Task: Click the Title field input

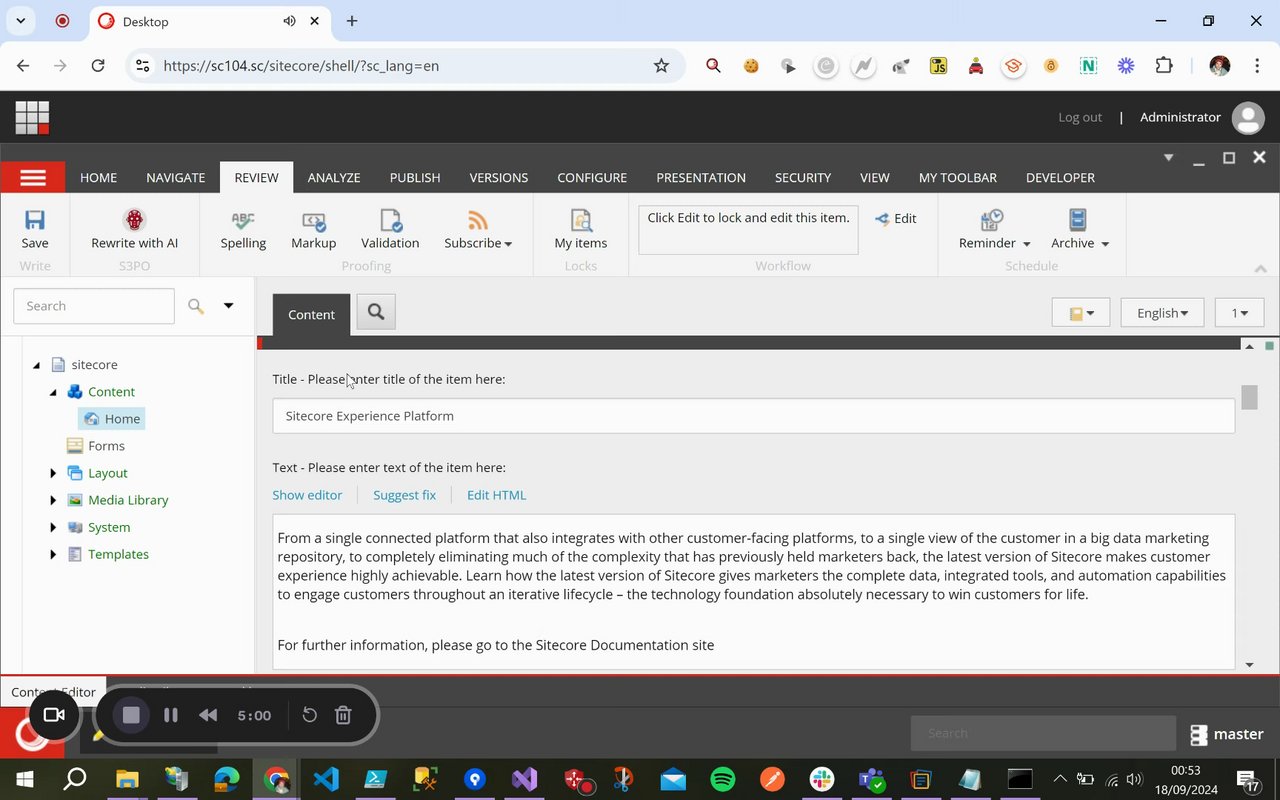Action: [754, 416]
